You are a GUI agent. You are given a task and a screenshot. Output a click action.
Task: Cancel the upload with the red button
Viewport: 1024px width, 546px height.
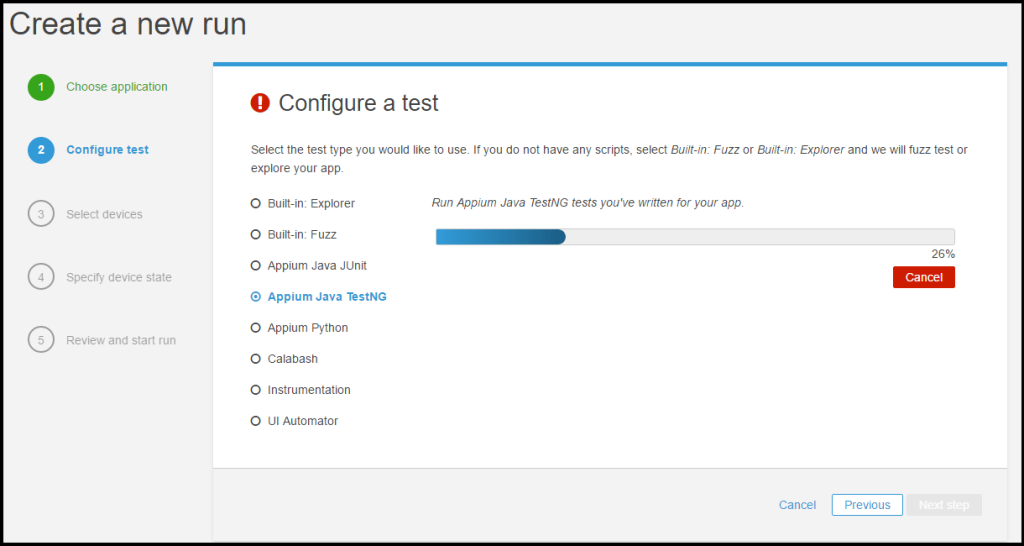coord(923,277)
